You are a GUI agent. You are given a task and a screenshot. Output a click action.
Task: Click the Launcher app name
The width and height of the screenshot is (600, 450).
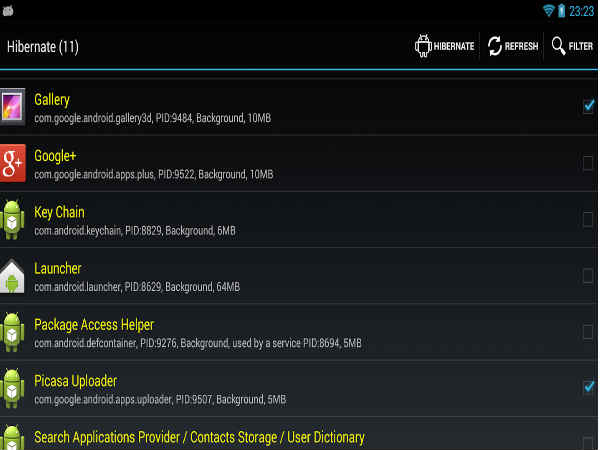[x=58, y=269]
